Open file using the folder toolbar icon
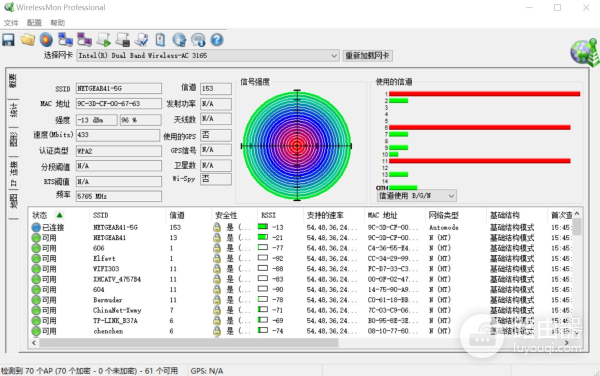Image resolution: width=600 pixels, height=376 pixels. 28,39
